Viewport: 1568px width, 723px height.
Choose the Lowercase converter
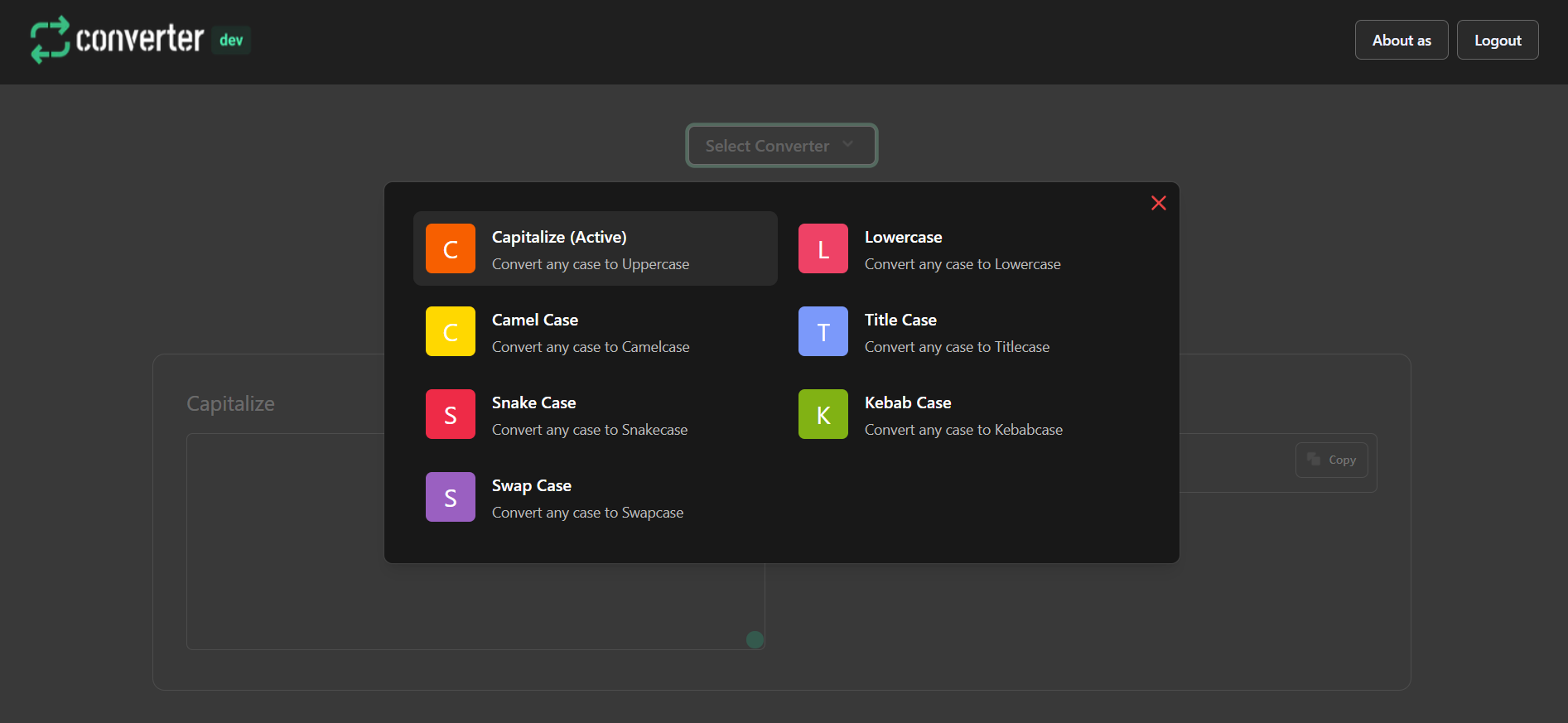pyautogui.click(x=968, y=248)
